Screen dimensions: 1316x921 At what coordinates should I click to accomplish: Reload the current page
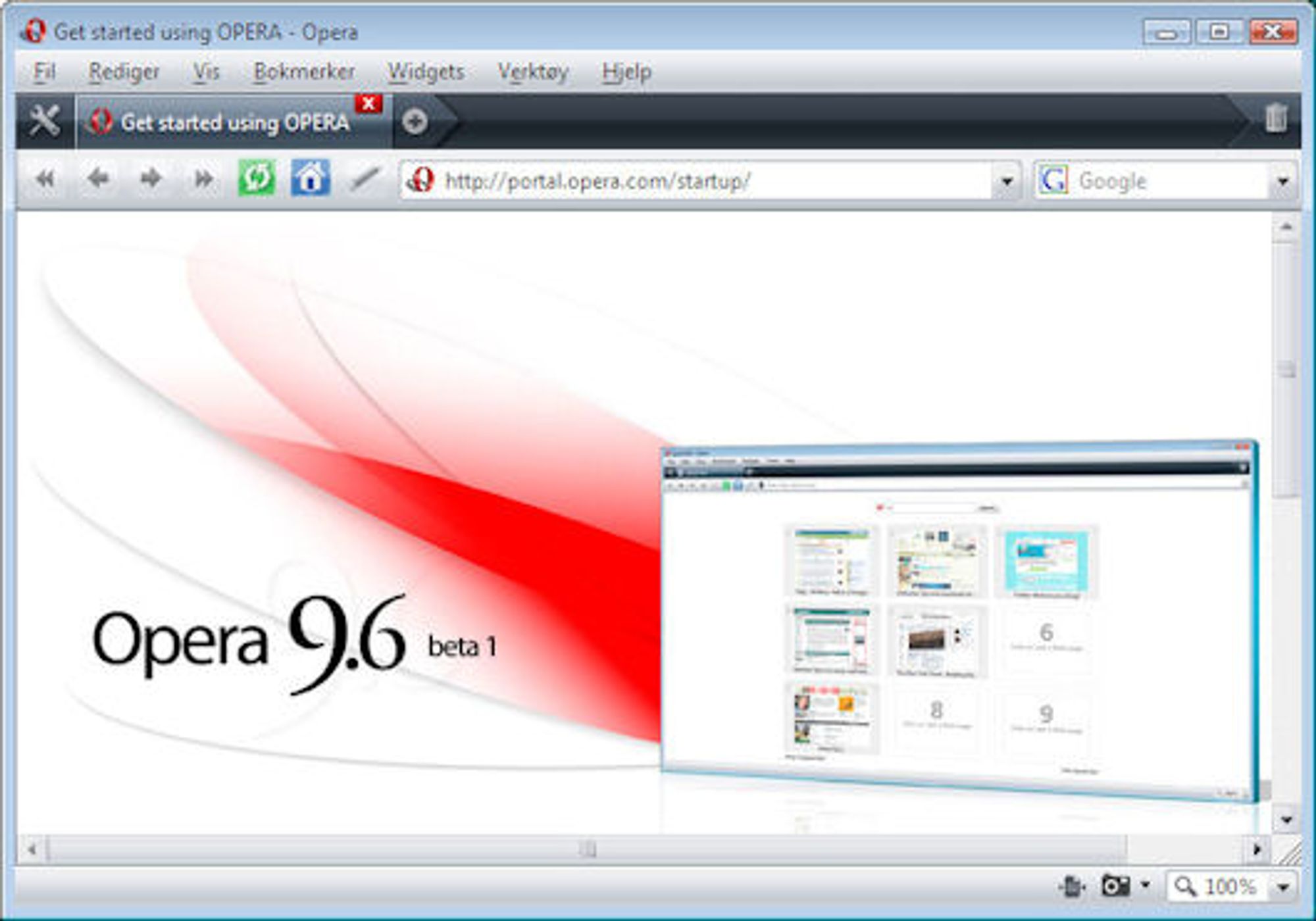[257, 178]
